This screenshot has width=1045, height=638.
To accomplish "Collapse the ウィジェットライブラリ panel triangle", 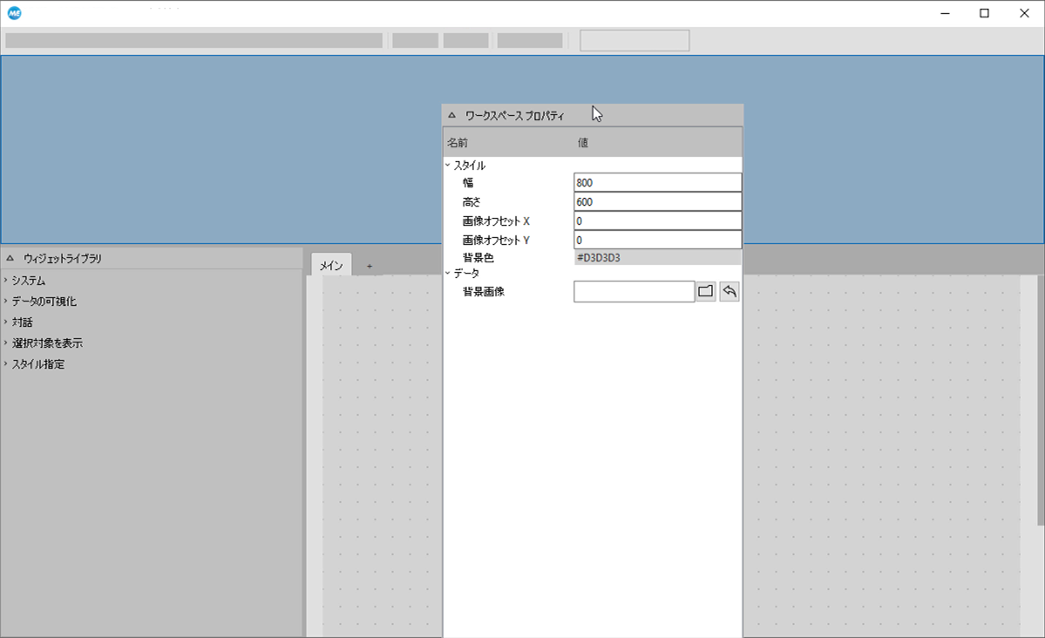I will click(x=10, y=258).
